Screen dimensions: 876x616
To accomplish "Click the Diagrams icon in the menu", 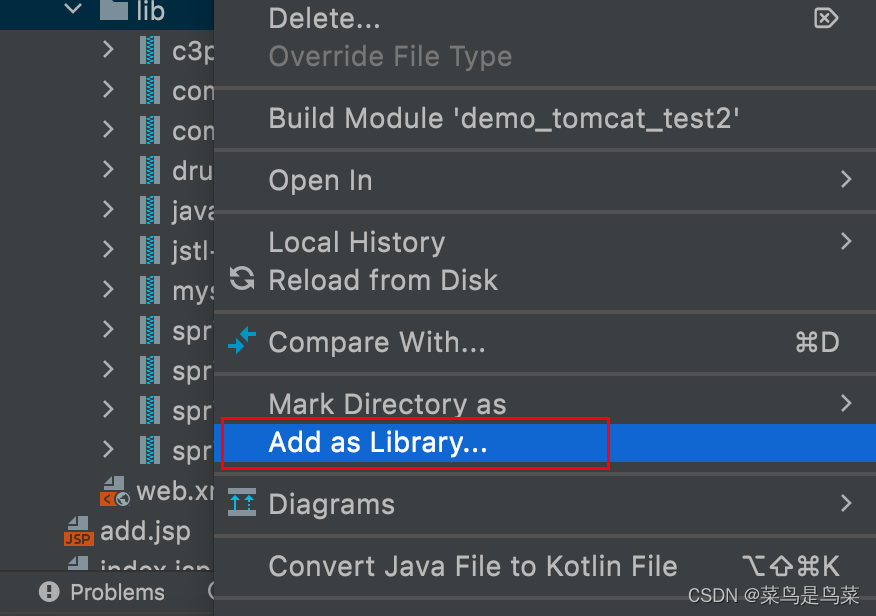I will (241, 504).
